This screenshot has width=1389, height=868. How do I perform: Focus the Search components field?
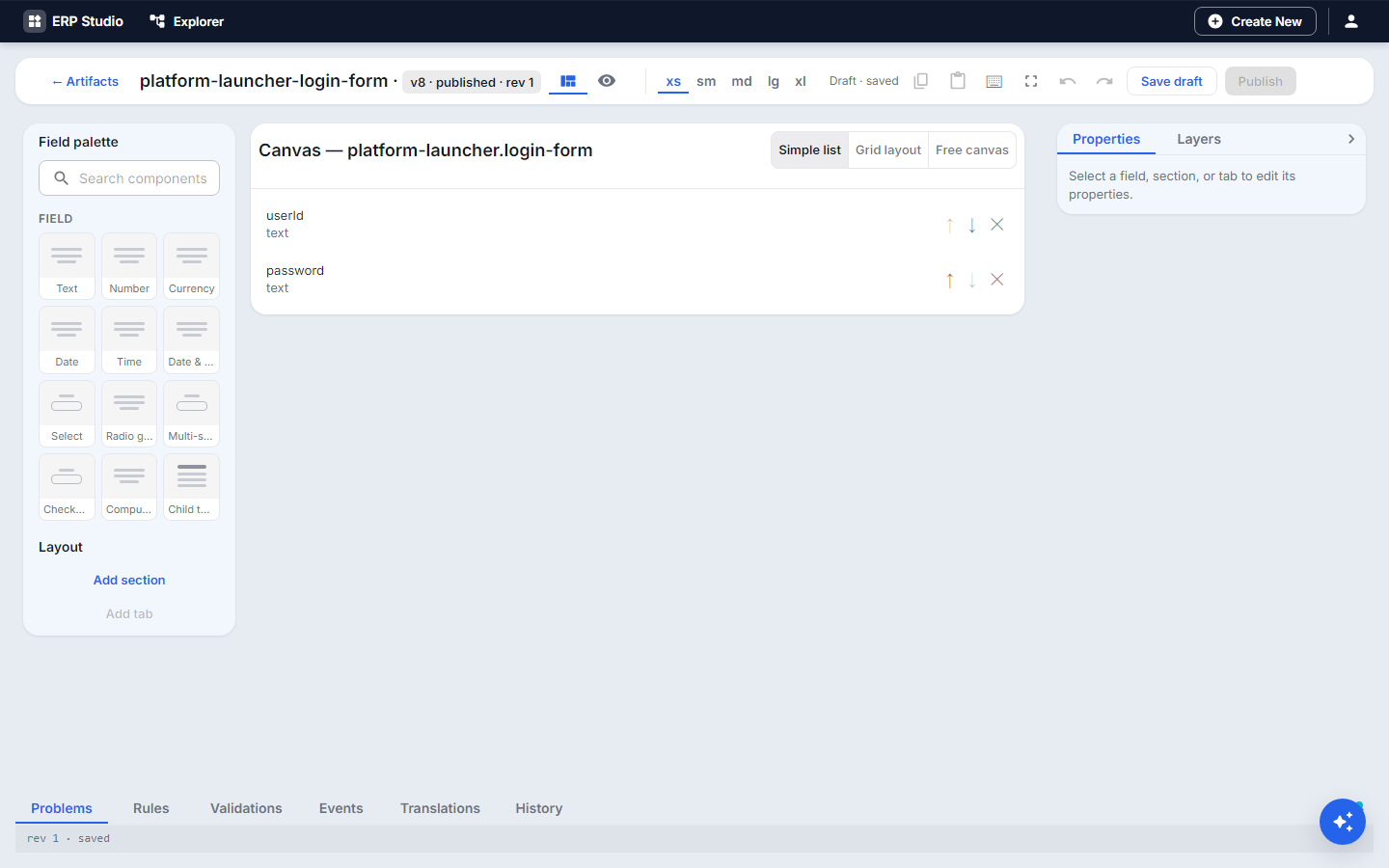point(129,178)
